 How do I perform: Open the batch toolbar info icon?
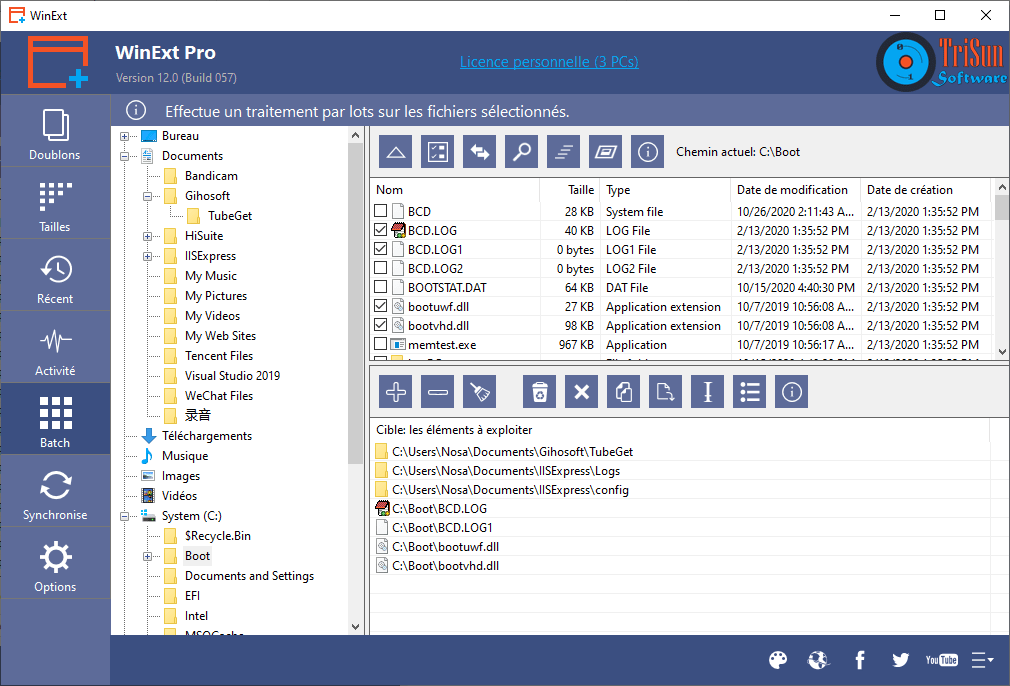pos(792,392)
